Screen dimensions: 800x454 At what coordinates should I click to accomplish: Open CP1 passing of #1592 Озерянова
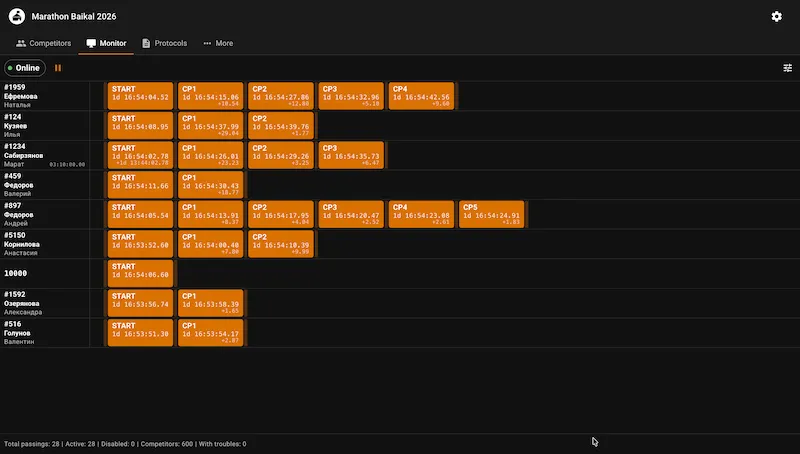click(211, 303)
